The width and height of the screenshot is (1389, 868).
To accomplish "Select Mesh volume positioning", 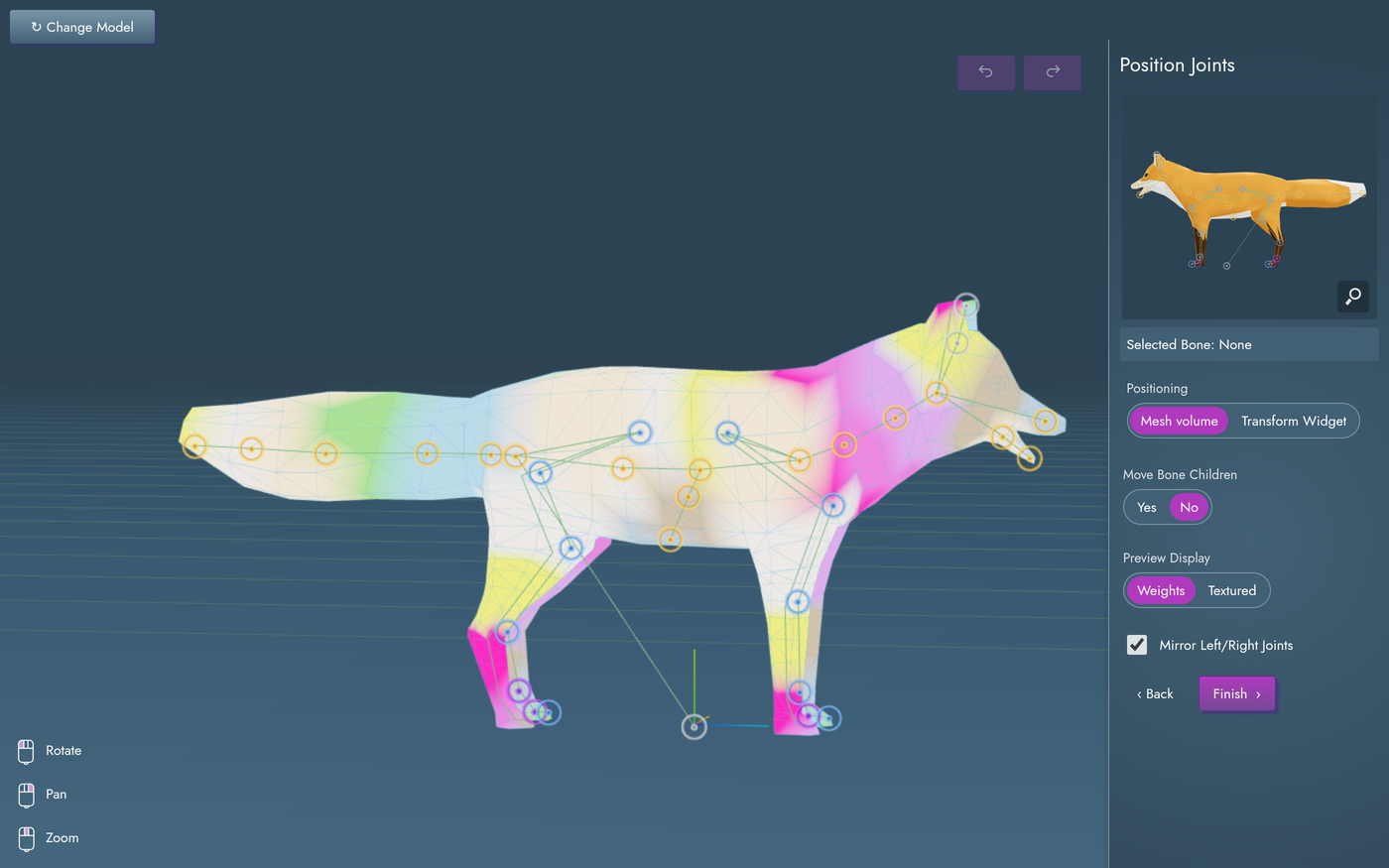I will click(x=1179, y=421).
